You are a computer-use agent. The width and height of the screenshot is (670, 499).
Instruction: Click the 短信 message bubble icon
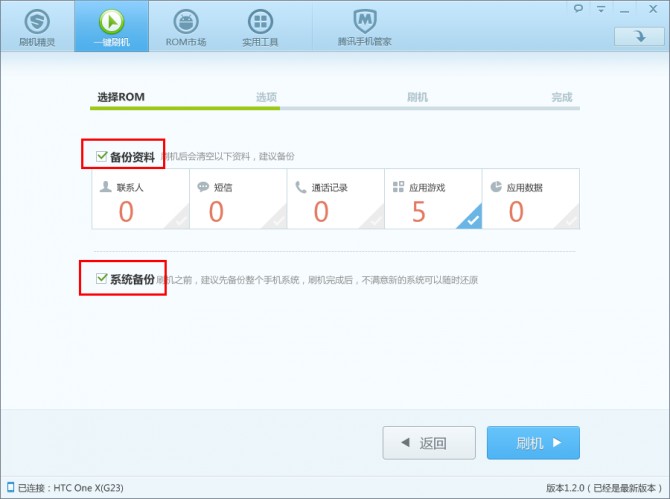203,187
